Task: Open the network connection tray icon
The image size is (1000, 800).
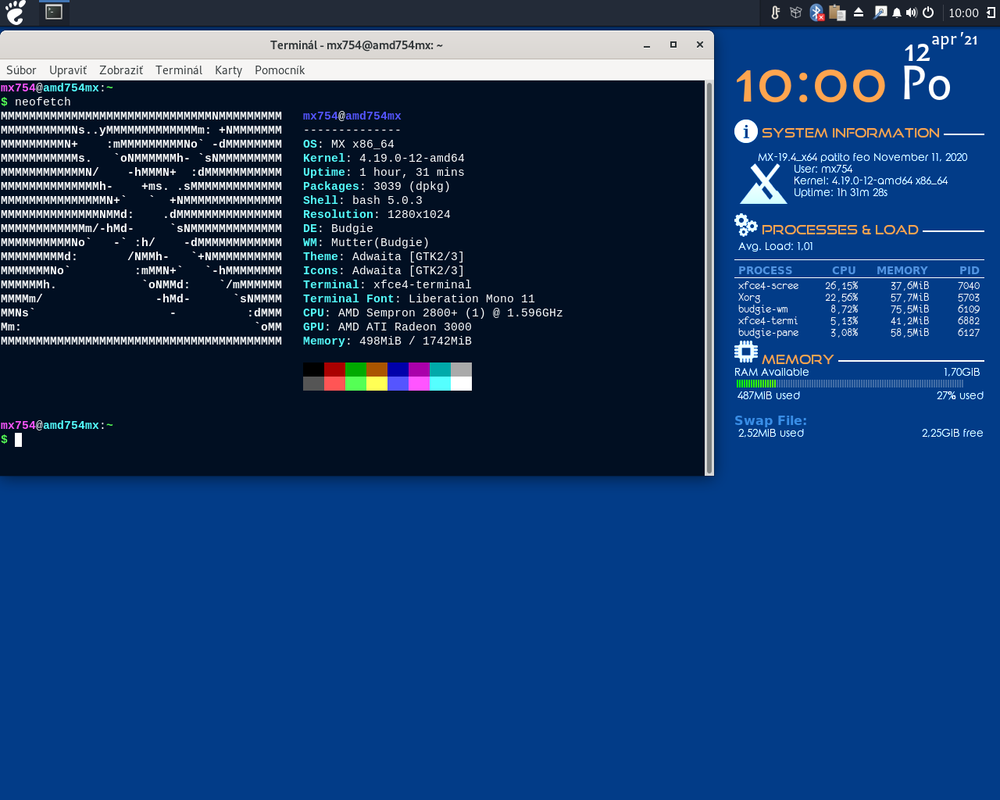Action: tap(880, 12)
